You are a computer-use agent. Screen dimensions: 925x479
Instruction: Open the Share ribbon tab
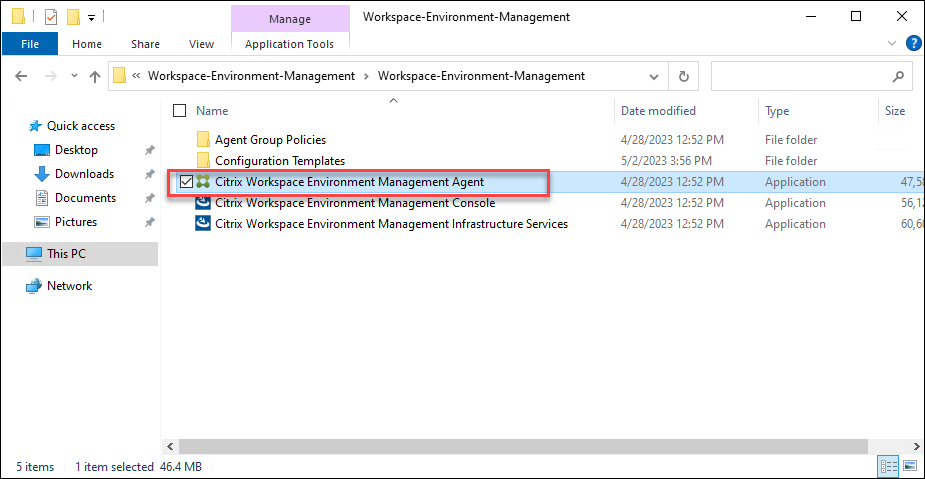click(145, 44)
